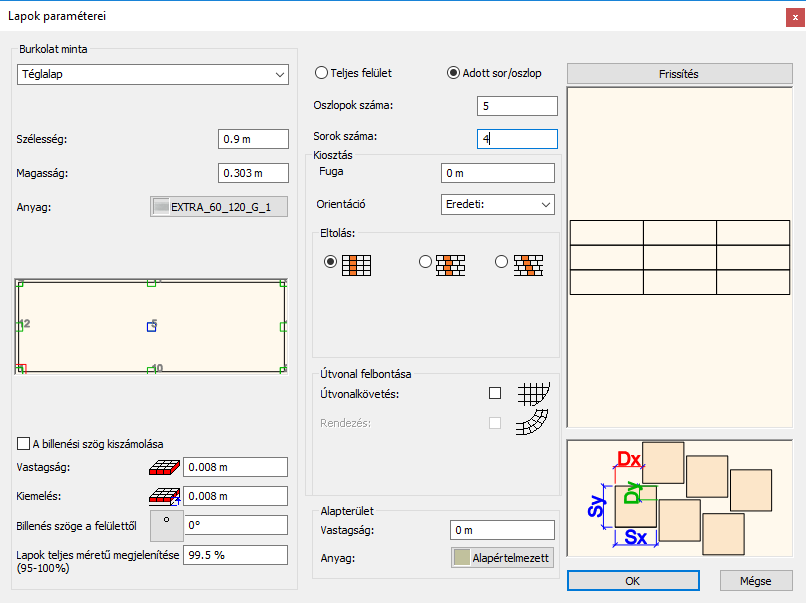
Task: Click the Fuga input field
Action: [x=498, y=173]
